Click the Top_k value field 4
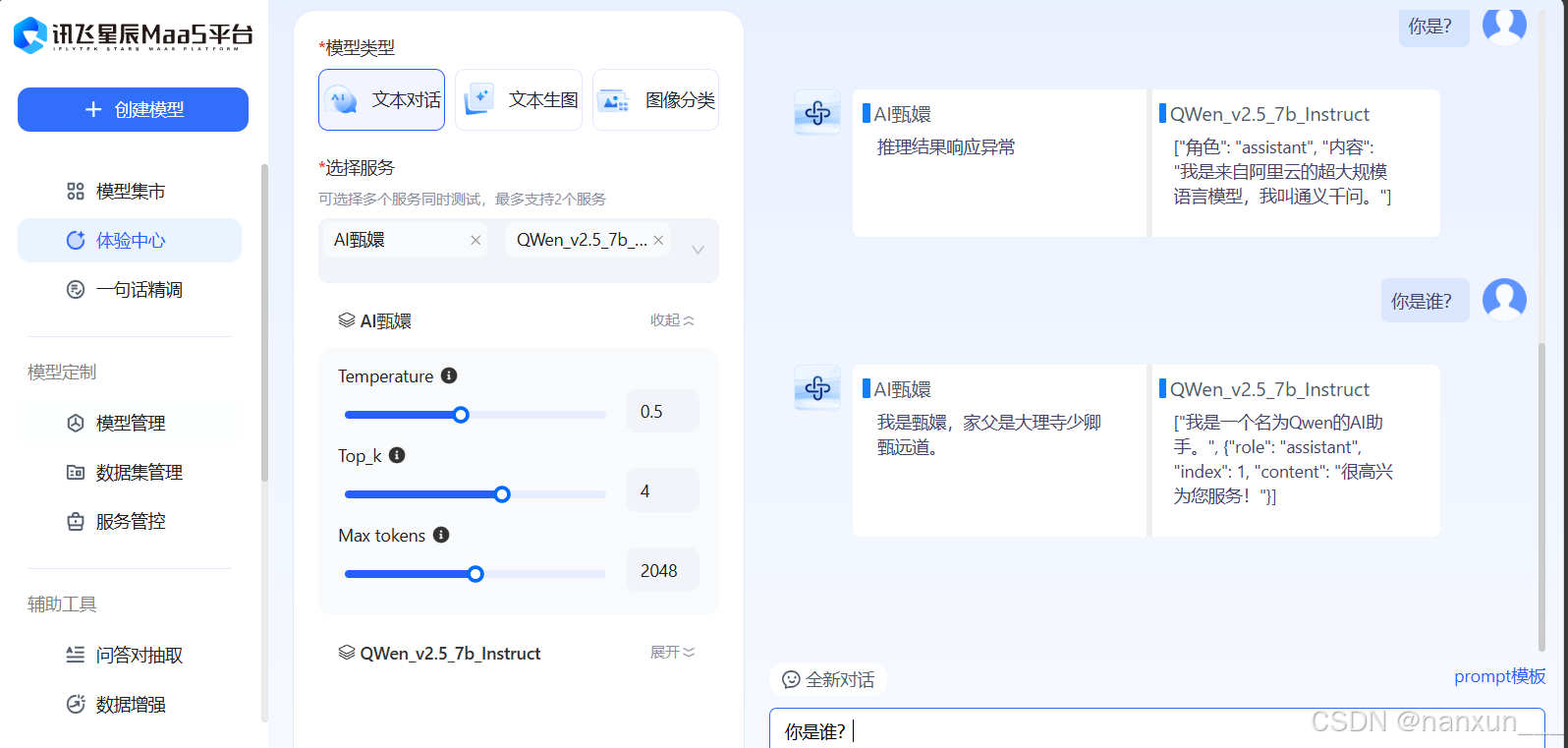Viewport: 1568px width, 748px height. pyautogui.click(x=662, y=490)
